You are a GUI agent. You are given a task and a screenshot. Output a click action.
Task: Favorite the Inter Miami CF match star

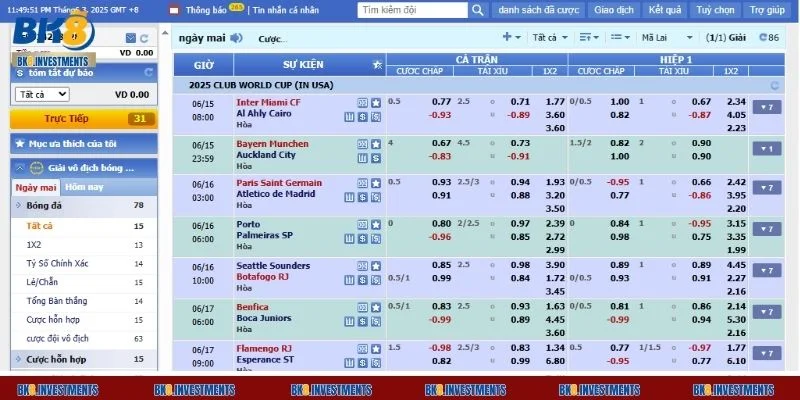pos(376,103)
